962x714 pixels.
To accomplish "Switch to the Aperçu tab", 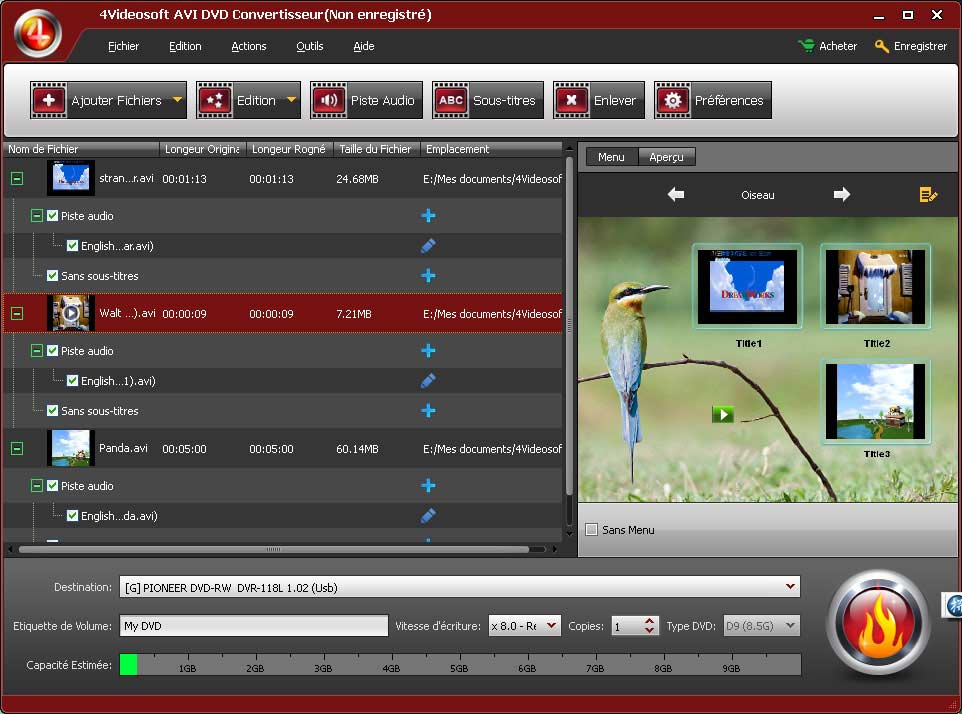I will tap(666, 157).
